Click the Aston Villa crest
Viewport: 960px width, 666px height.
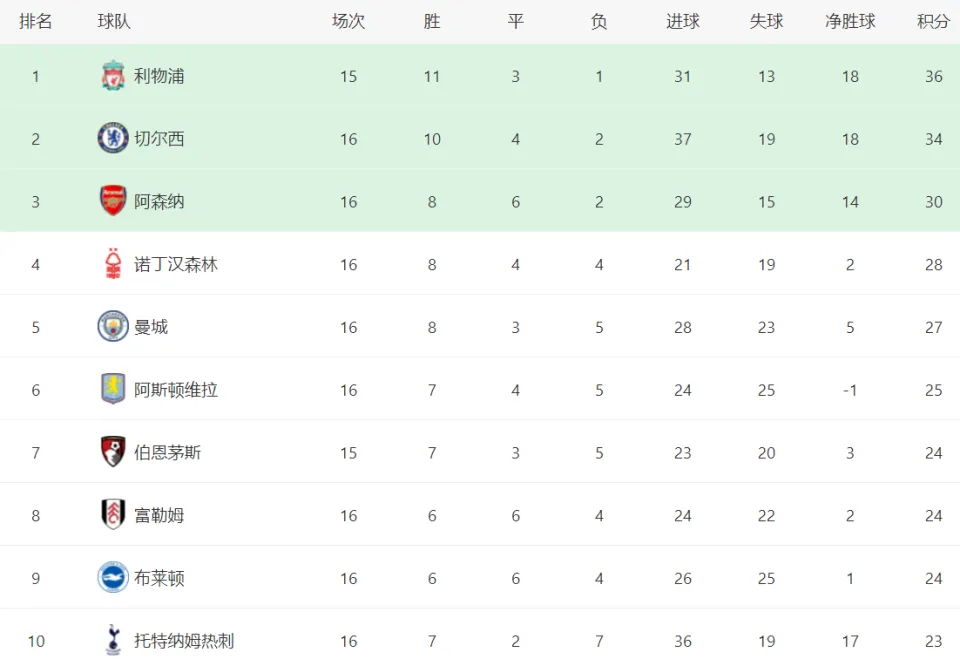click(x=113, y=389)
